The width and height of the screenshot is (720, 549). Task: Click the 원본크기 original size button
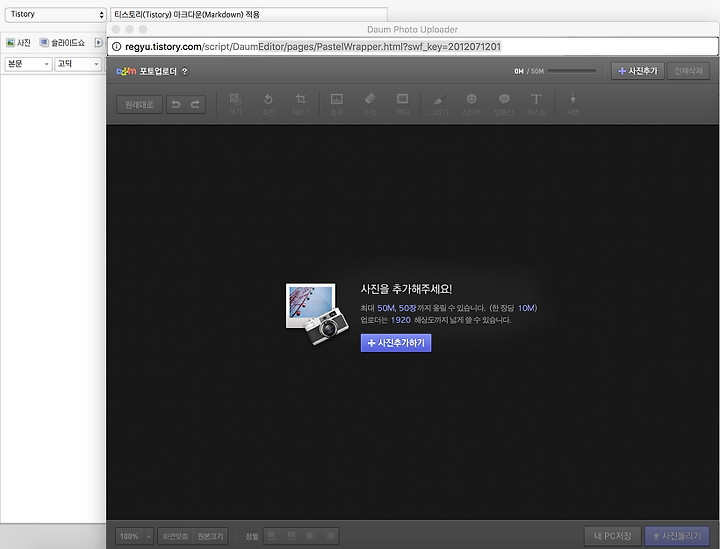(x=210, y=536)
